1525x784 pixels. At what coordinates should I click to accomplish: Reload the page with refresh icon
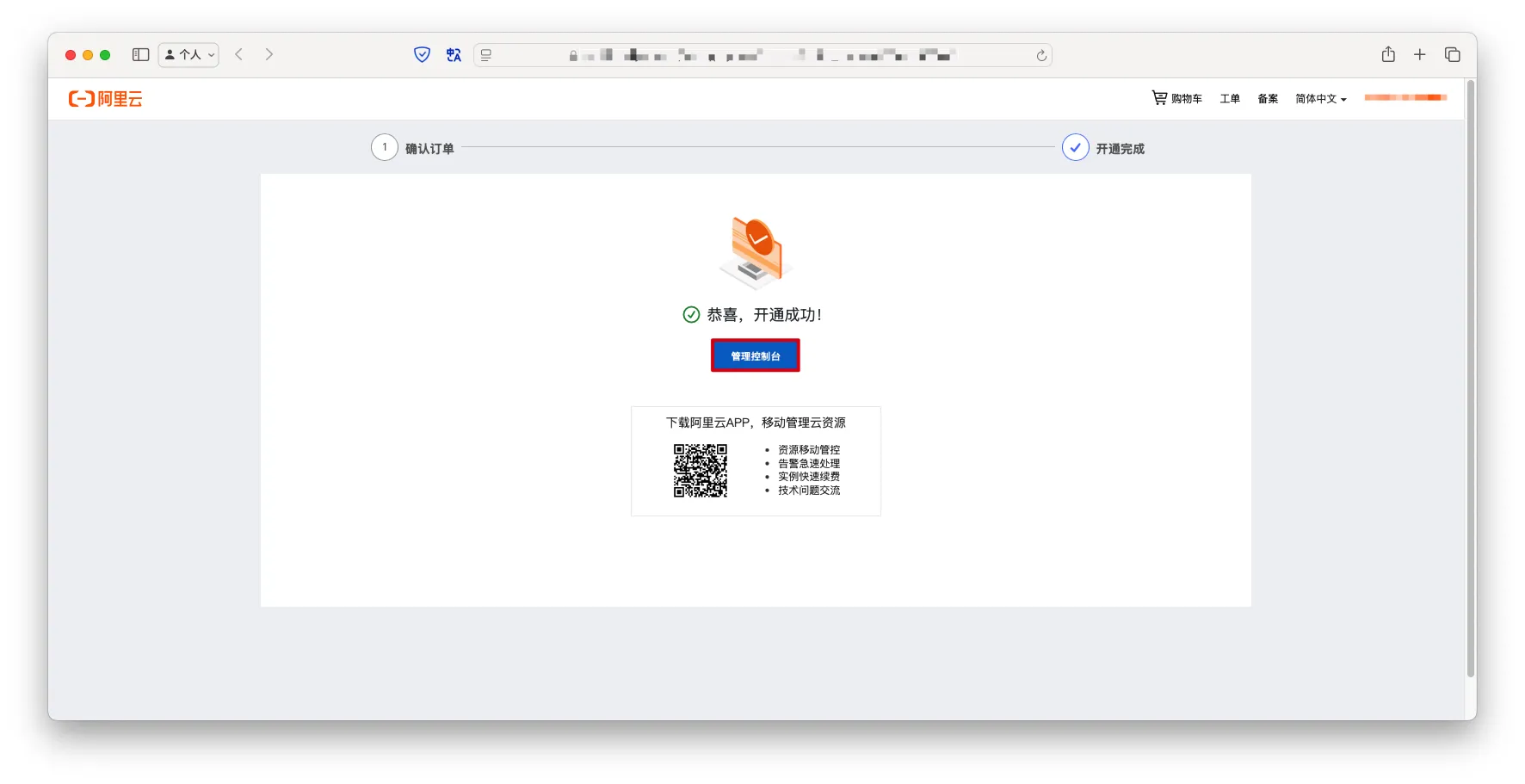(1041, 56)
